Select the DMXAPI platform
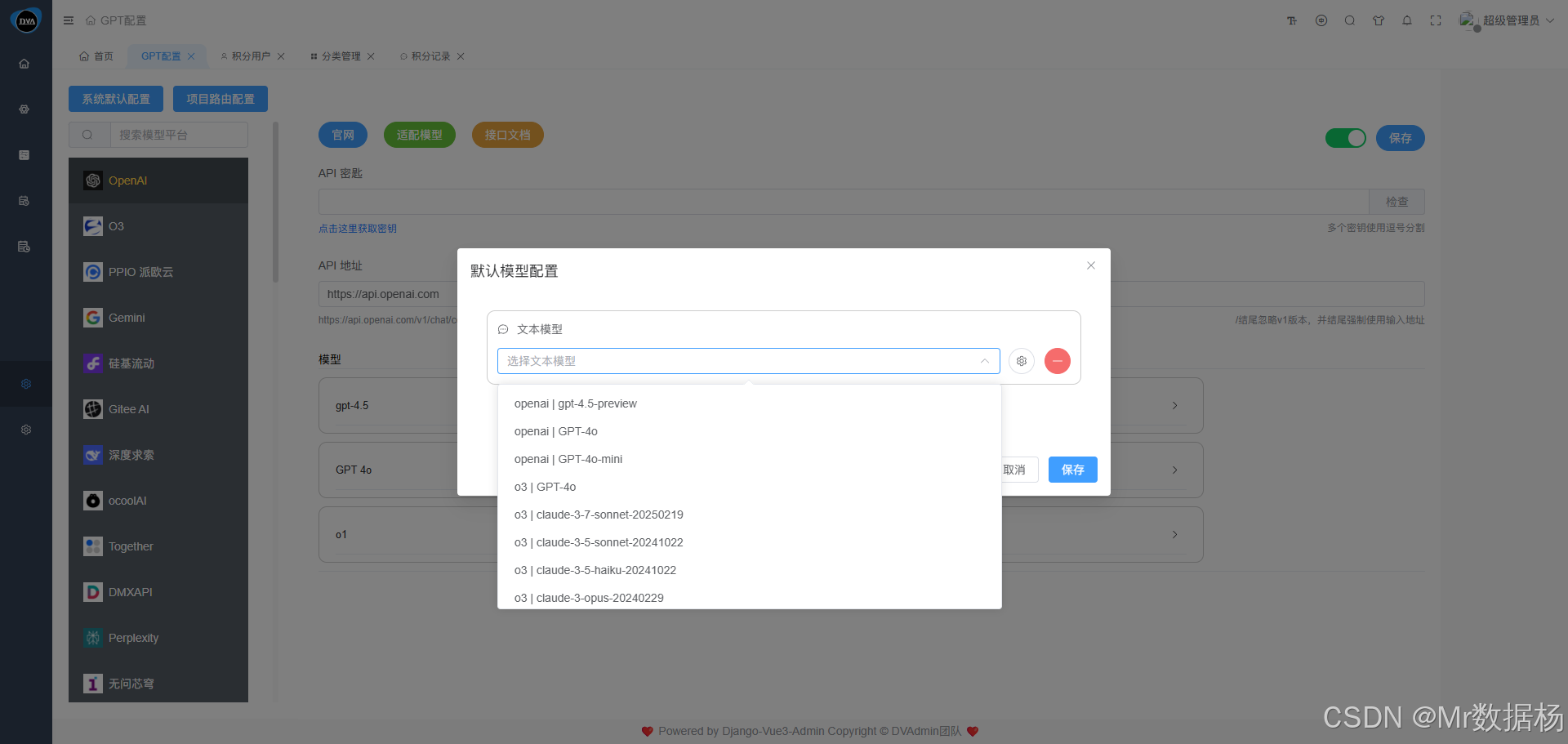The width and height of the screenshot is (1568, 744). click(158, 592)
